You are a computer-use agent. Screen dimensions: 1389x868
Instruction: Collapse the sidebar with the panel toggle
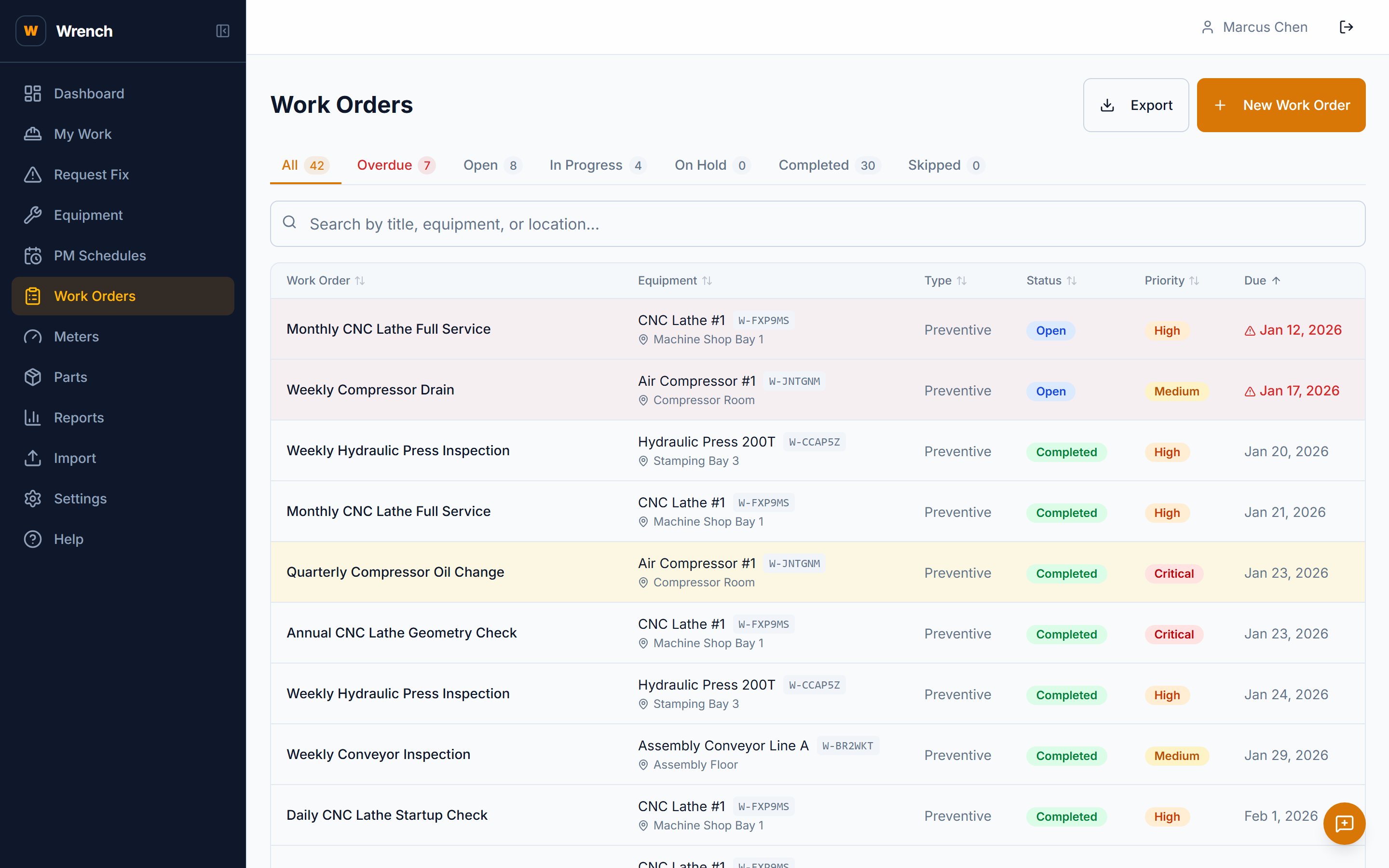(x=223, y=31)
